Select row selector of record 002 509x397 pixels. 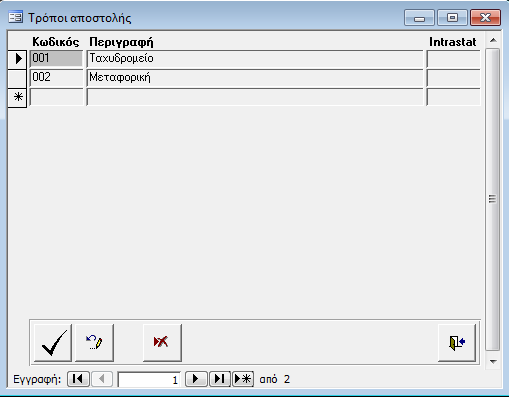(17, 78)
